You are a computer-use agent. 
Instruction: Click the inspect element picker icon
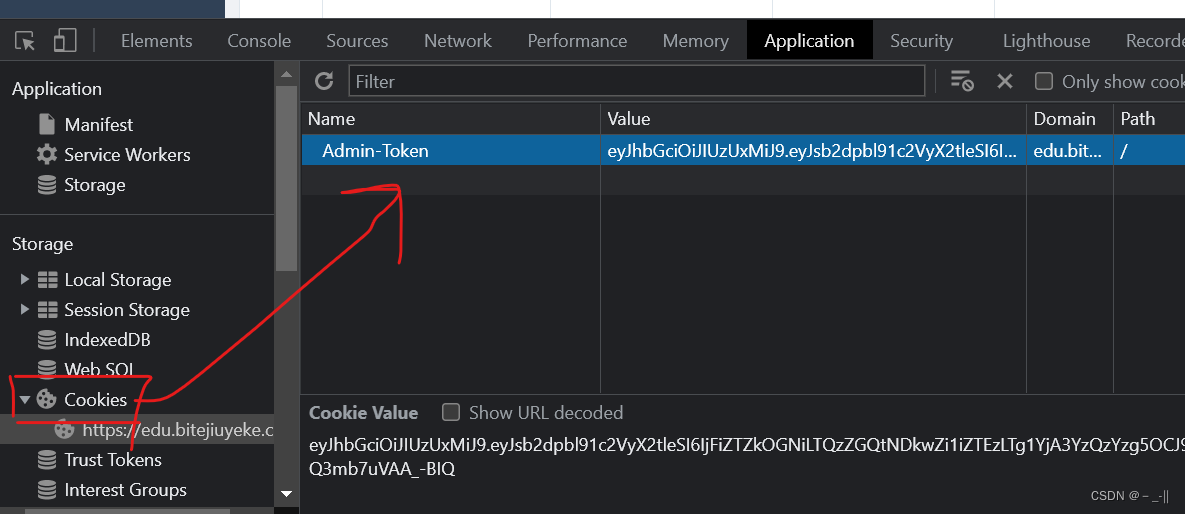click(x=25, y=41)
